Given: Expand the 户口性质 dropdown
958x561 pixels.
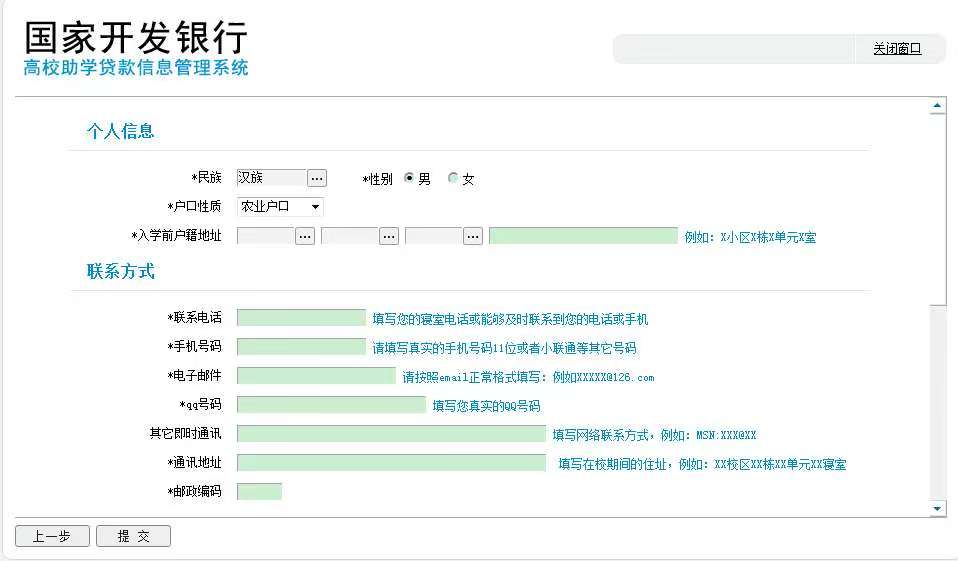Looking at the screenshot, I should coord(280,207).
